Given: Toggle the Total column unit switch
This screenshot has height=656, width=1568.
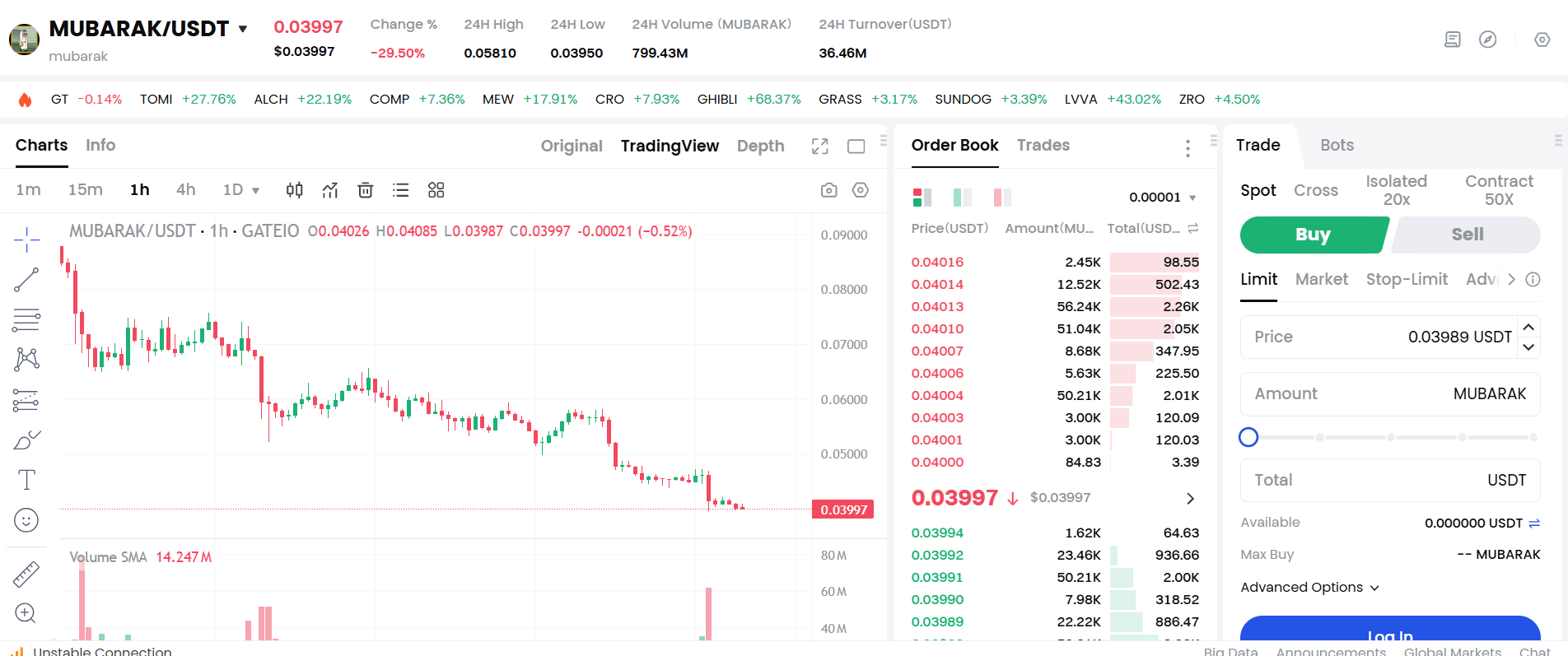Looking at the screenshot, I should coord(1193,228).
